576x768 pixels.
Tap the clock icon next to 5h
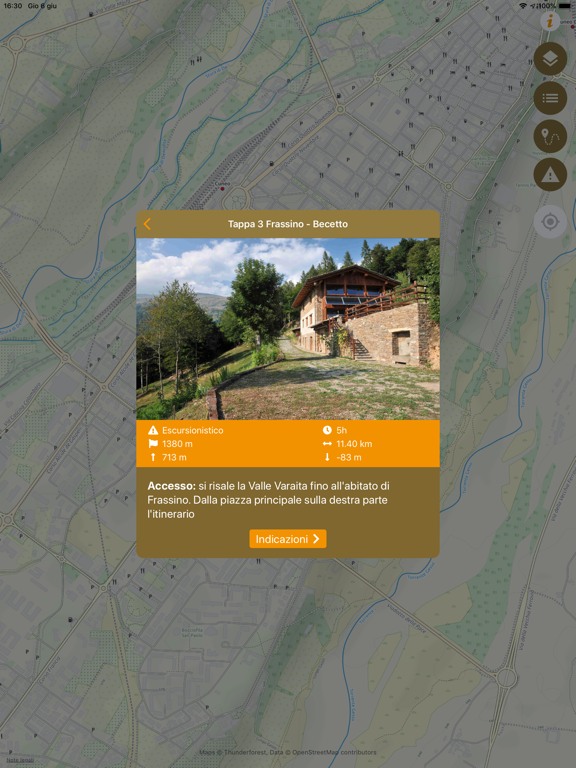click(x=327, y=430)
